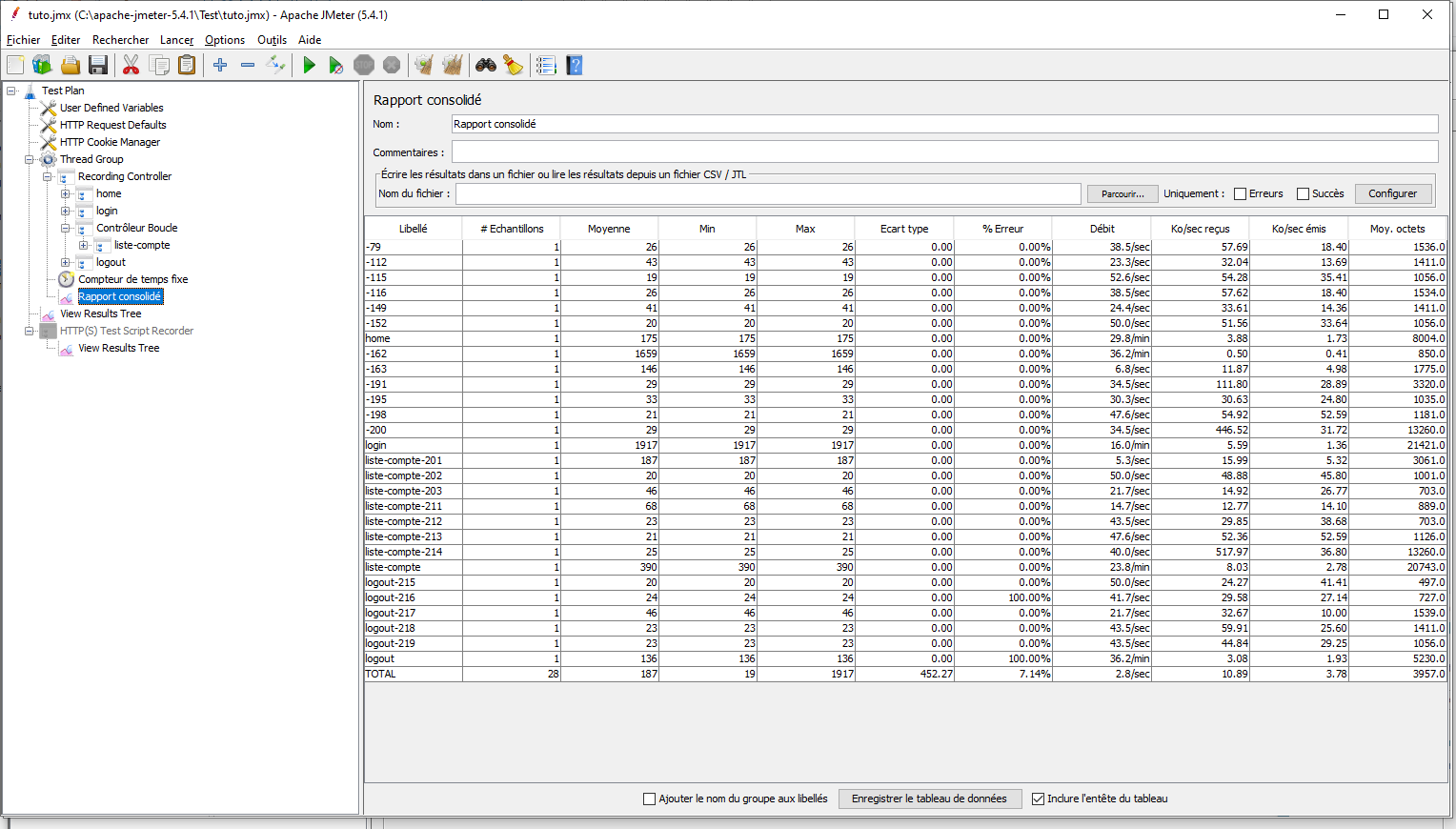
Task: Toggle Inclure l'entête du tableau checkbox
Action: [1038, 799]
